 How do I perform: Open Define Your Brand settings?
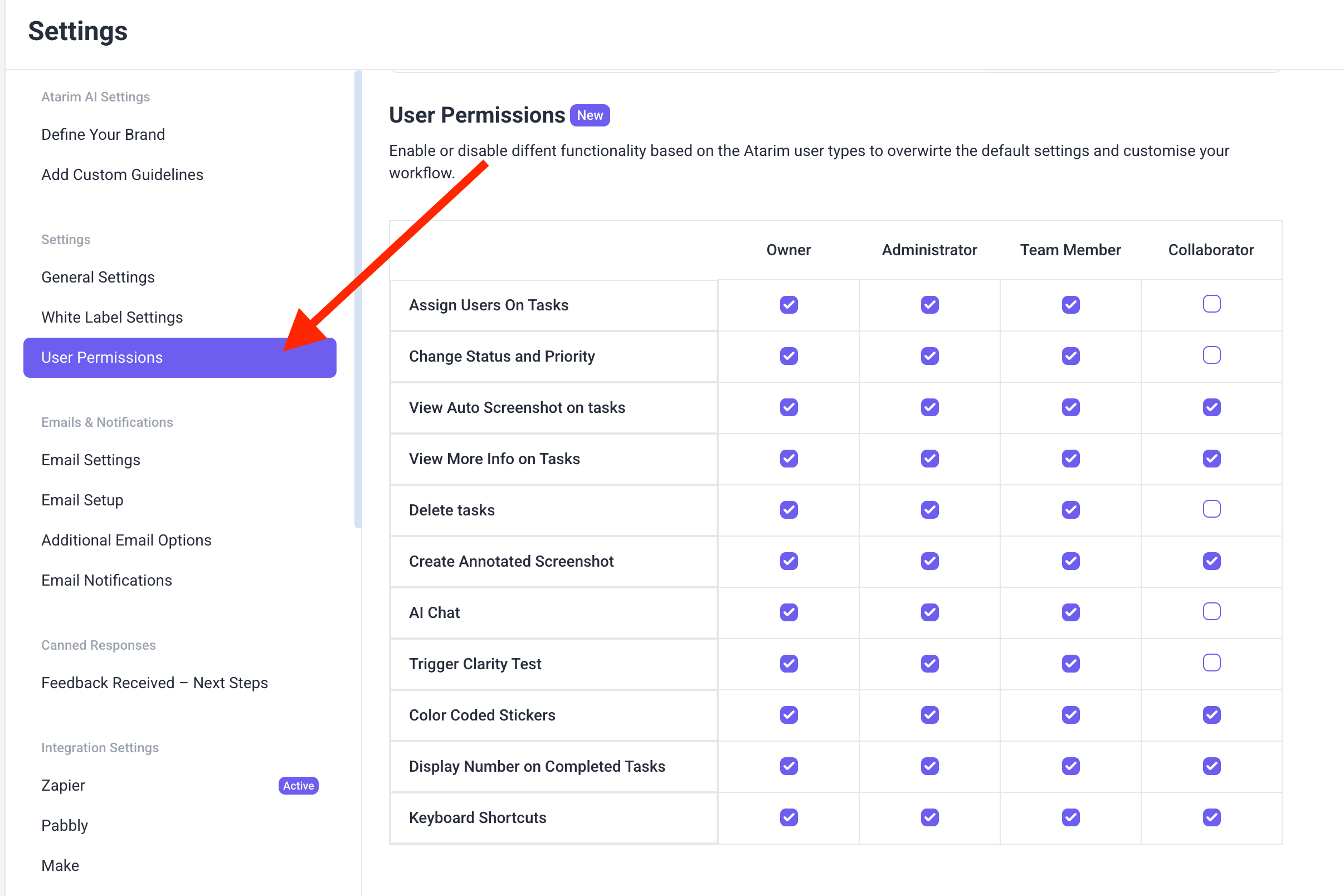[x=103, y=134]
